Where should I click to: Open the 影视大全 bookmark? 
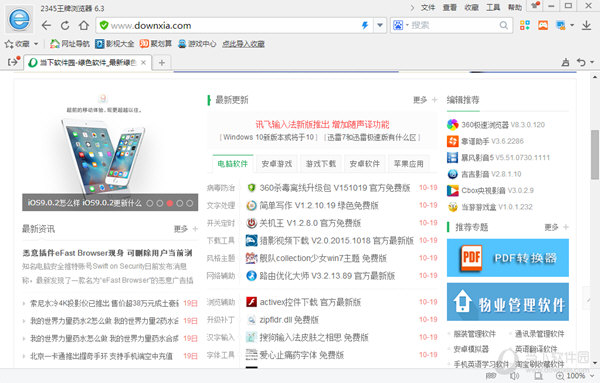[115, 44]
